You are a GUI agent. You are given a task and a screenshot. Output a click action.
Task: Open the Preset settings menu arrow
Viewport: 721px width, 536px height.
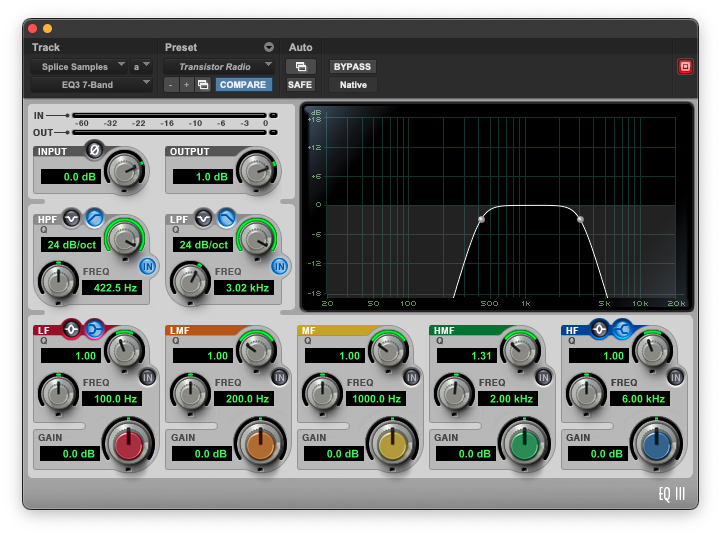tap(268, 47)
